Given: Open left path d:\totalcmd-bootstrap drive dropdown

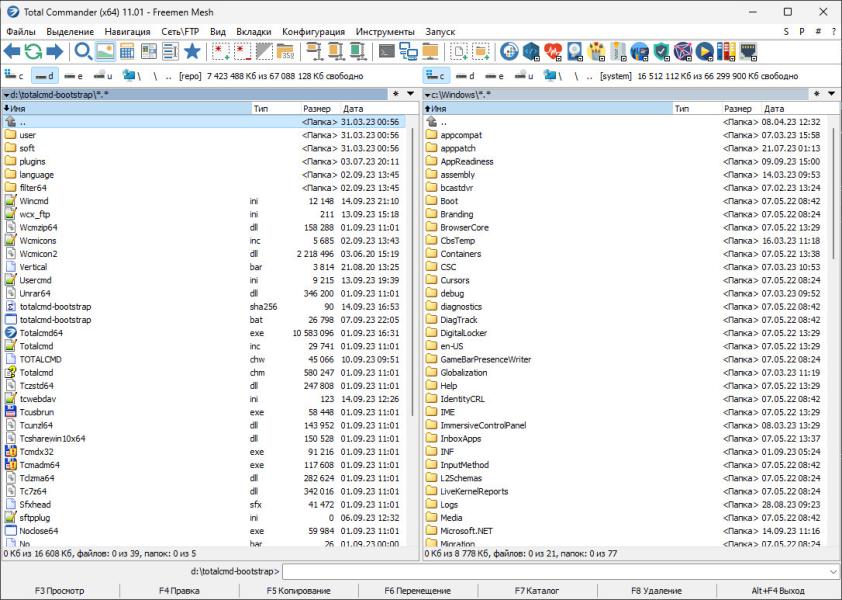Looking at the screenshot, I should pos(6,95).
